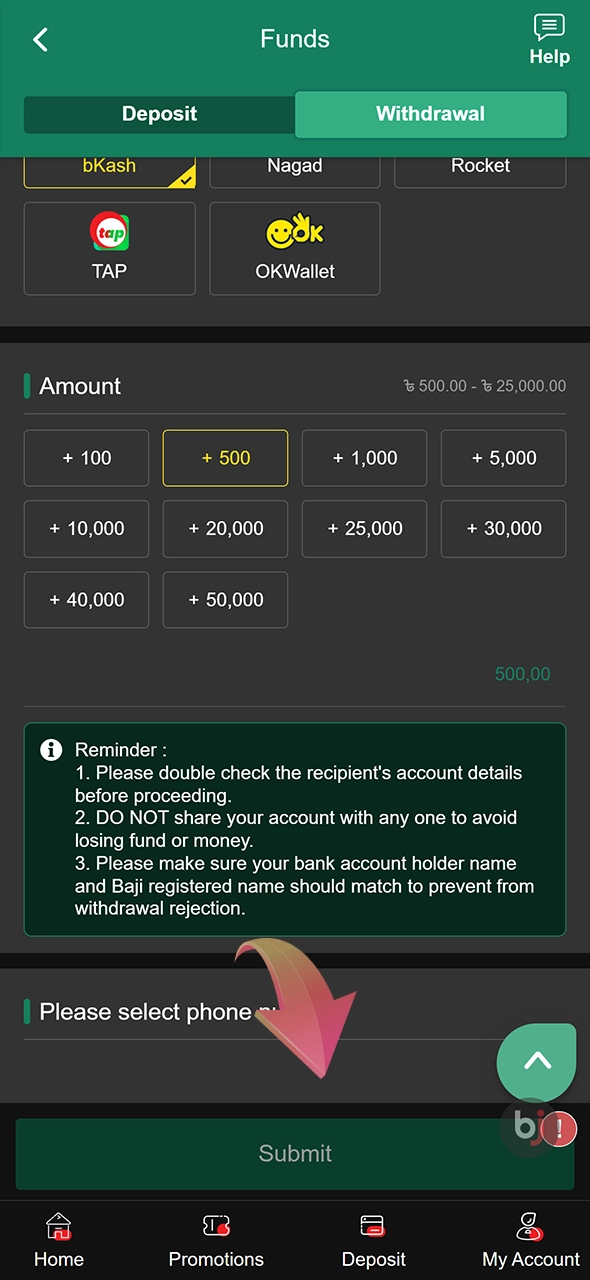
Task: Select the +50,000 amount option
Action: (x=225, y=600)
